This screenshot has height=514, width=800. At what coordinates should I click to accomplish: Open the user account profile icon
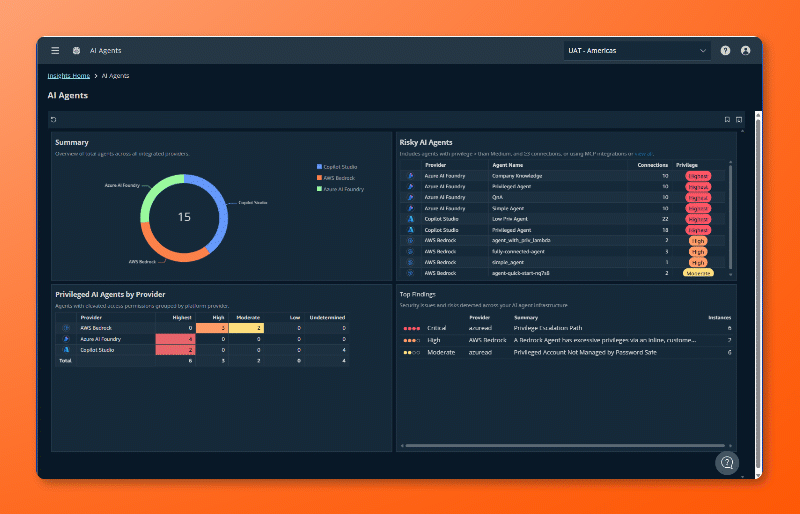(745, 51)
